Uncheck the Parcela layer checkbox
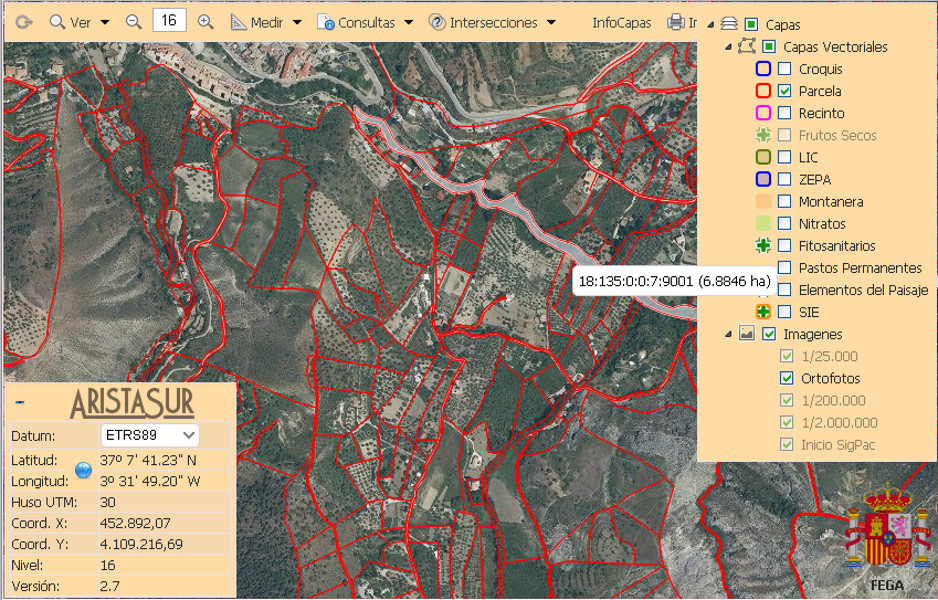 [x=785, y=91]
